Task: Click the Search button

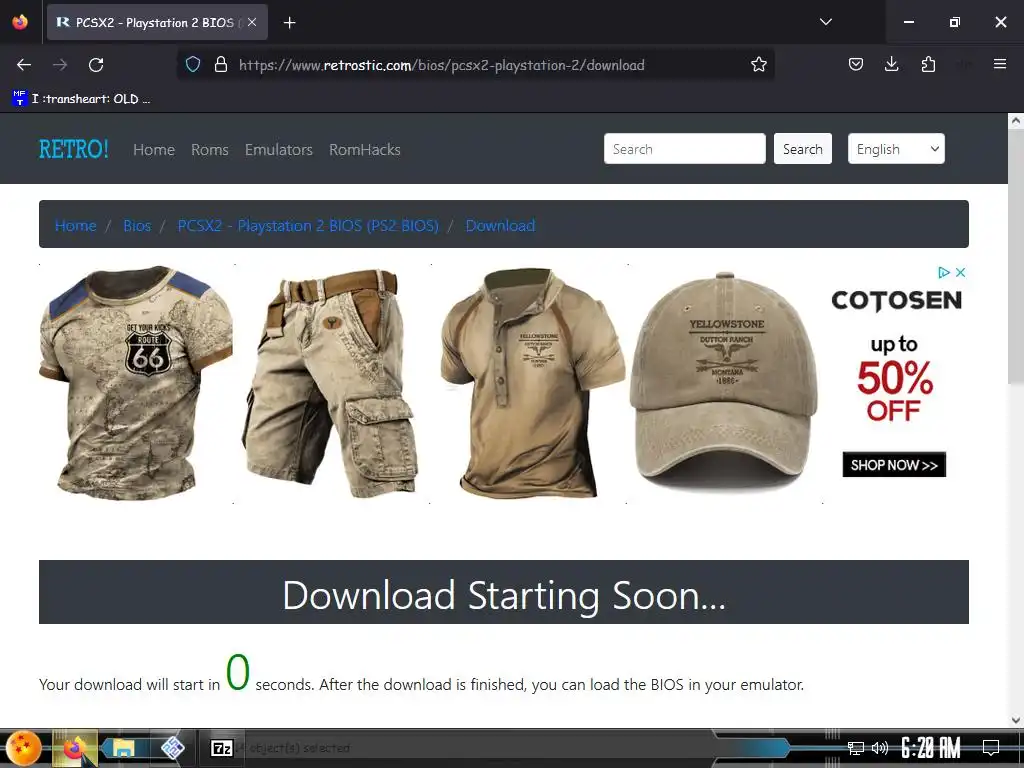Action: (803, 149)
